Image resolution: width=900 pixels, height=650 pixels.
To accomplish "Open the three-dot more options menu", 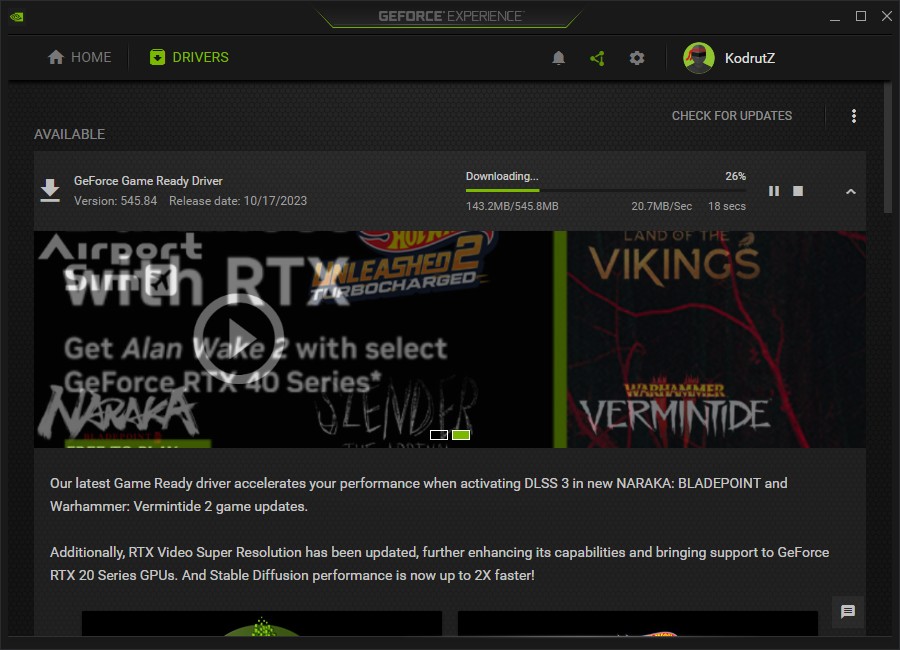I will [x=854, y=116].
